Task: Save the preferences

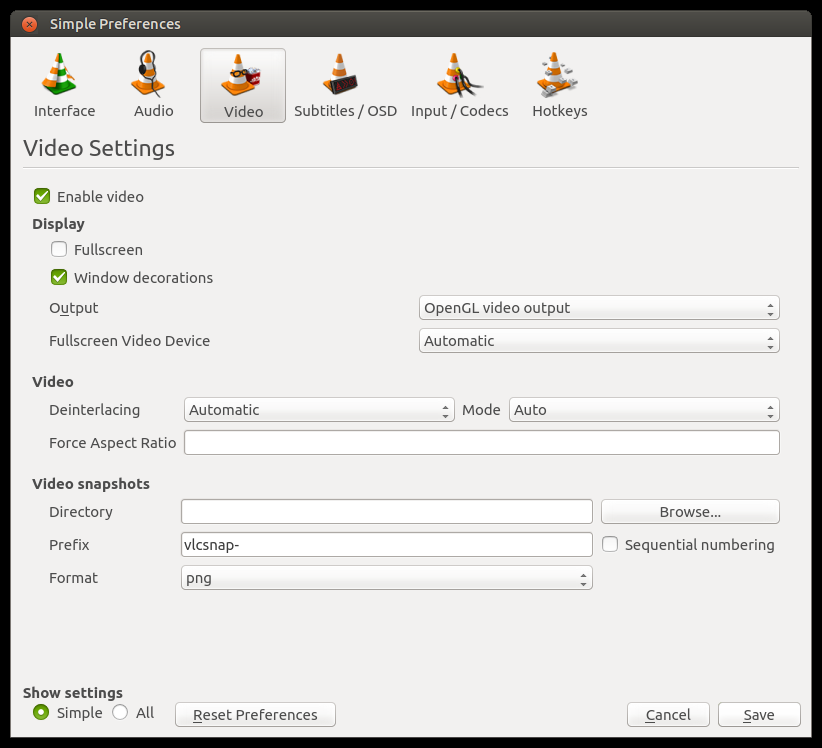Action: [x=758, y=714]
